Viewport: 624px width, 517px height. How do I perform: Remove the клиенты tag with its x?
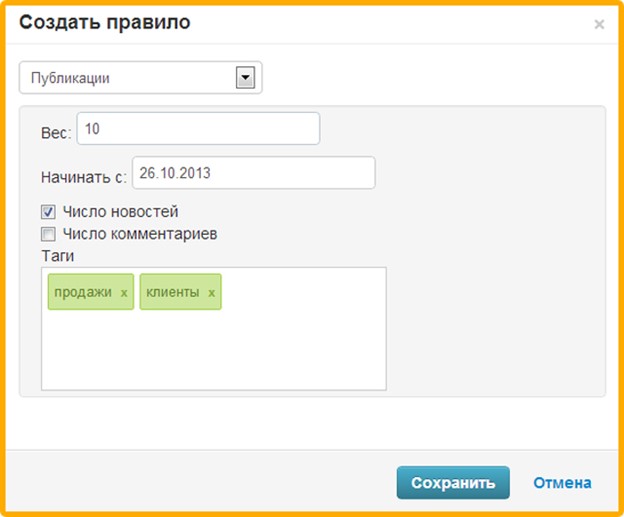(211, 293)
